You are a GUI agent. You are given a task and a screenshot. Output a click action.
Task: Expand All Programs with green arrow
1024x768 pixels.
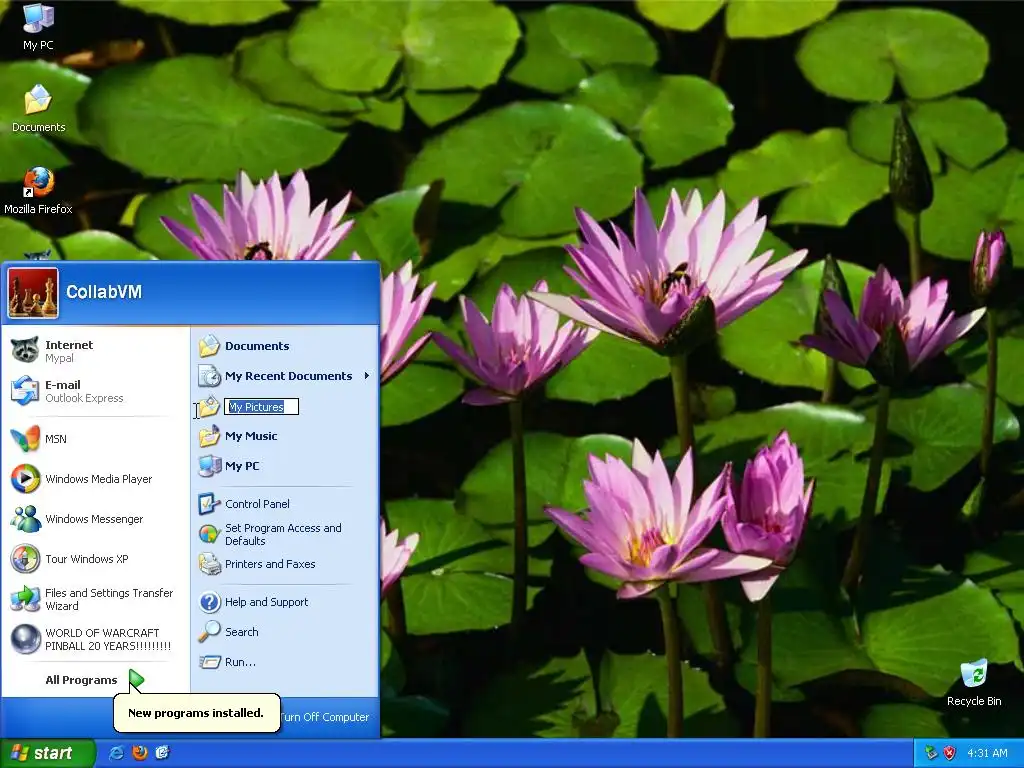(x=96, y=680)
